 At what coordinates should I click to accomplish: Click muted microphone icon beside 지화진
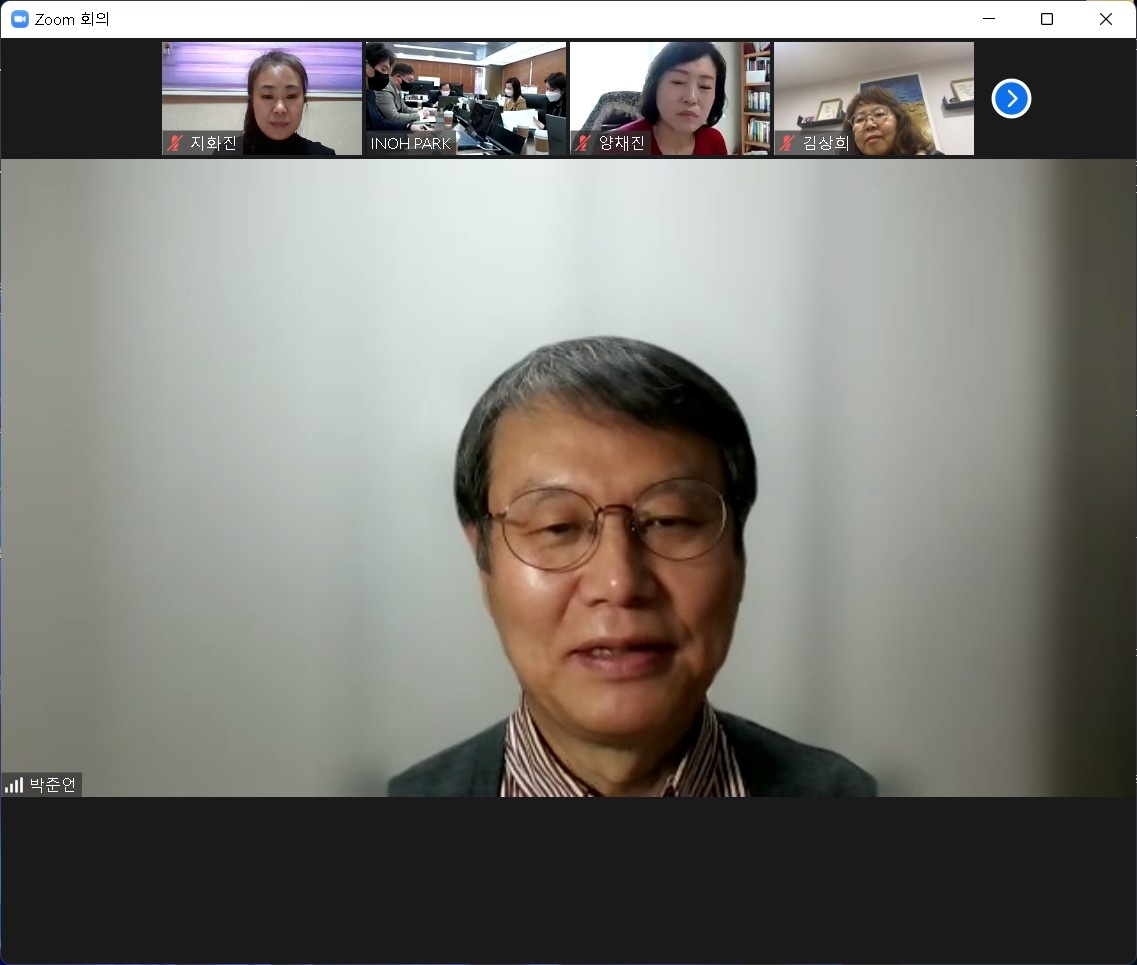174,143
